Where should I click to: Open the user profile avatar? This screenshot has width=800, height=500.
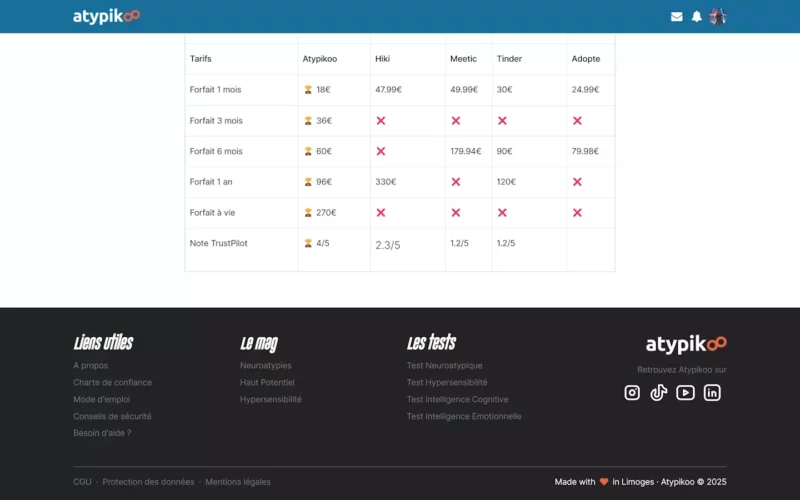tap(718, 16)
